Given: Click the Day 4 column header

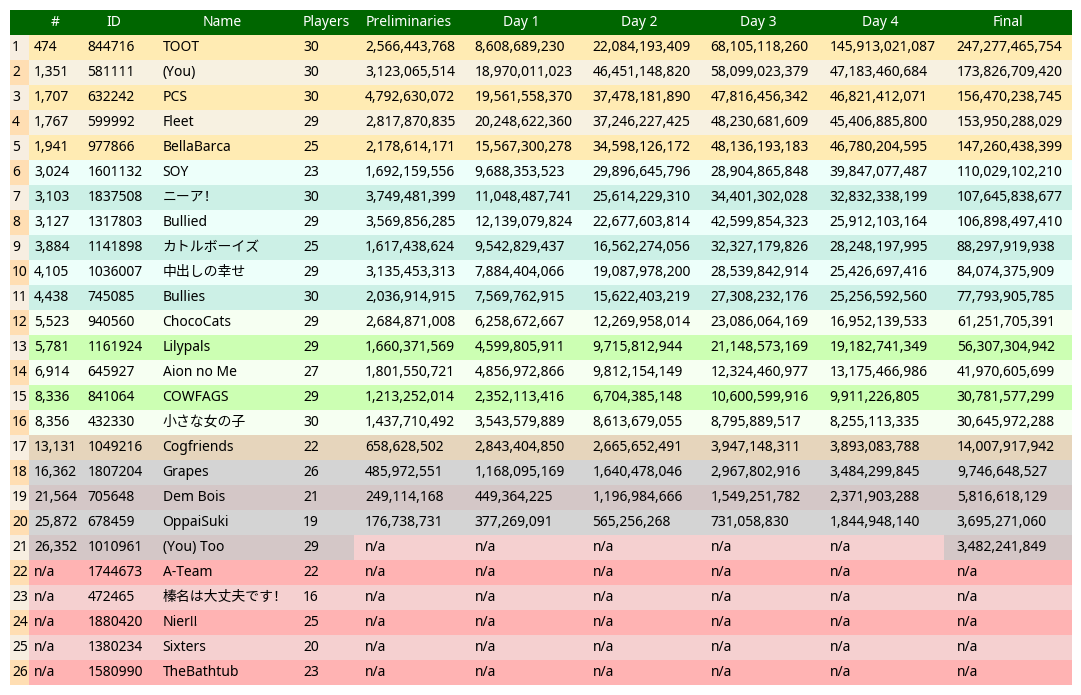Looking at the screenshot, I should point(880,21).
